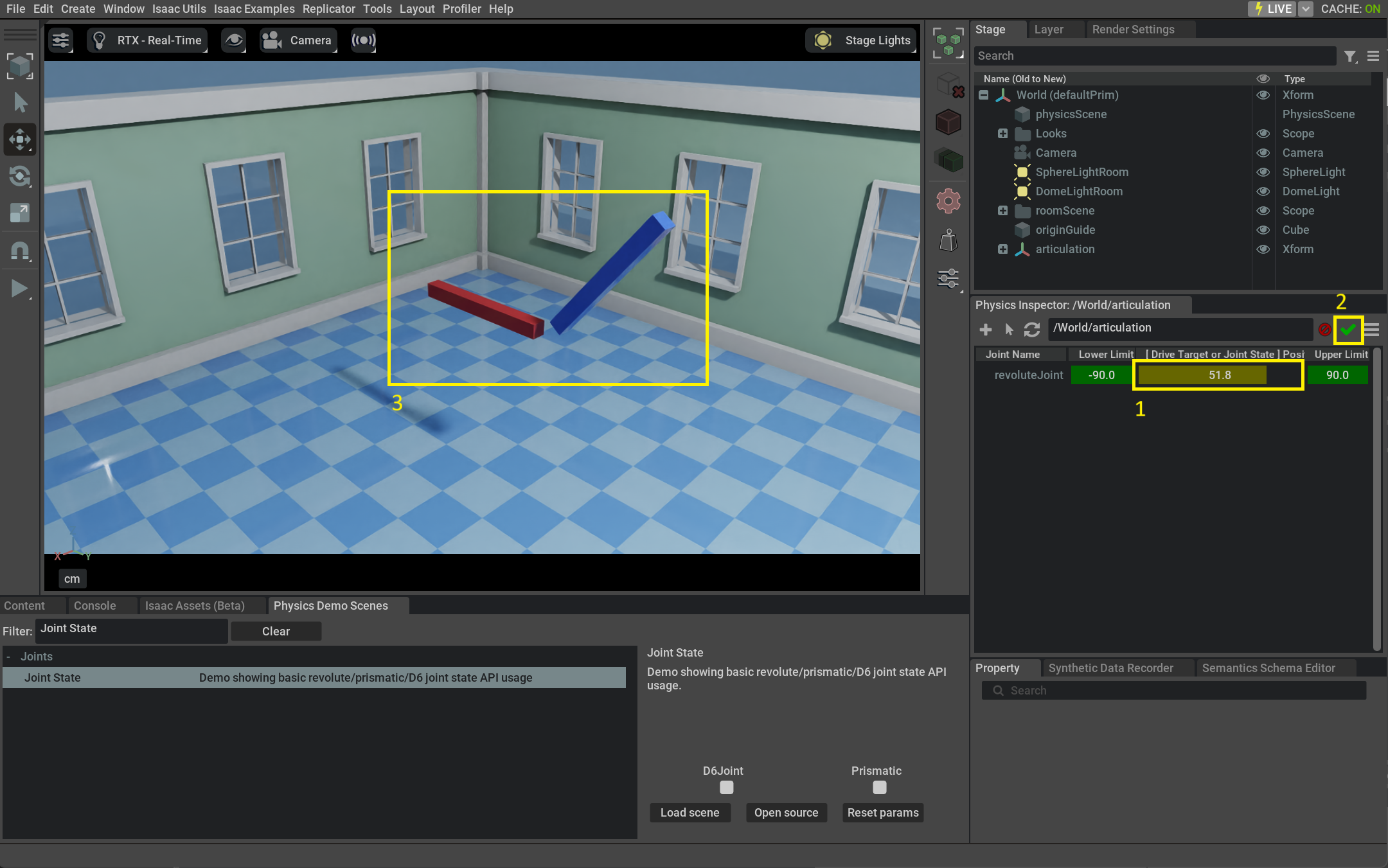Open the LIVE dropdown arrow
This screenshot has width=1388, height=868.
(1305, 9)
